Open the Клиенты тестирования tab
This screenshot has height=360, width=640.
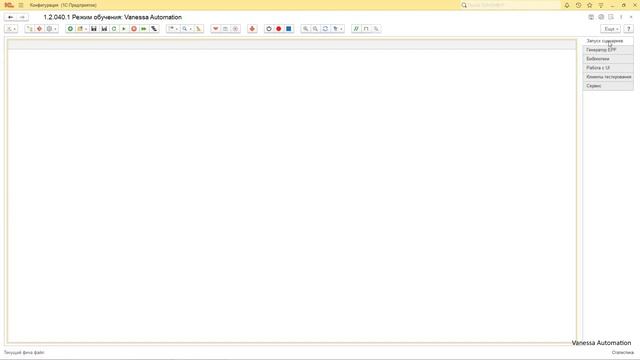click(x=608, y=77)
